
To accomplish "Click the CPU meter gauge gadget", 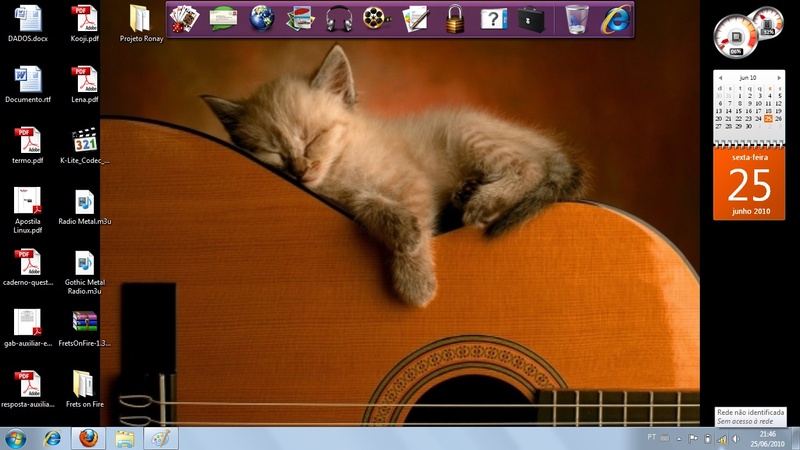I will pyautogui.click(x=735, y=37).
